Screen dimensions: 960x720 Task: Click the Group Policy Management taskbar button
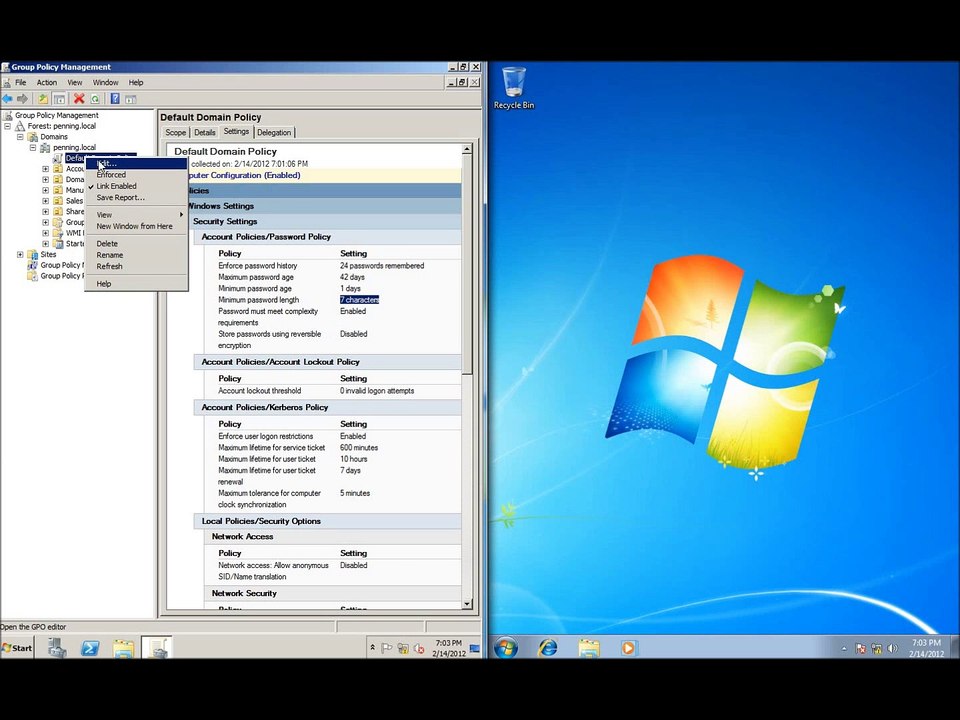[x=157, y=648]
